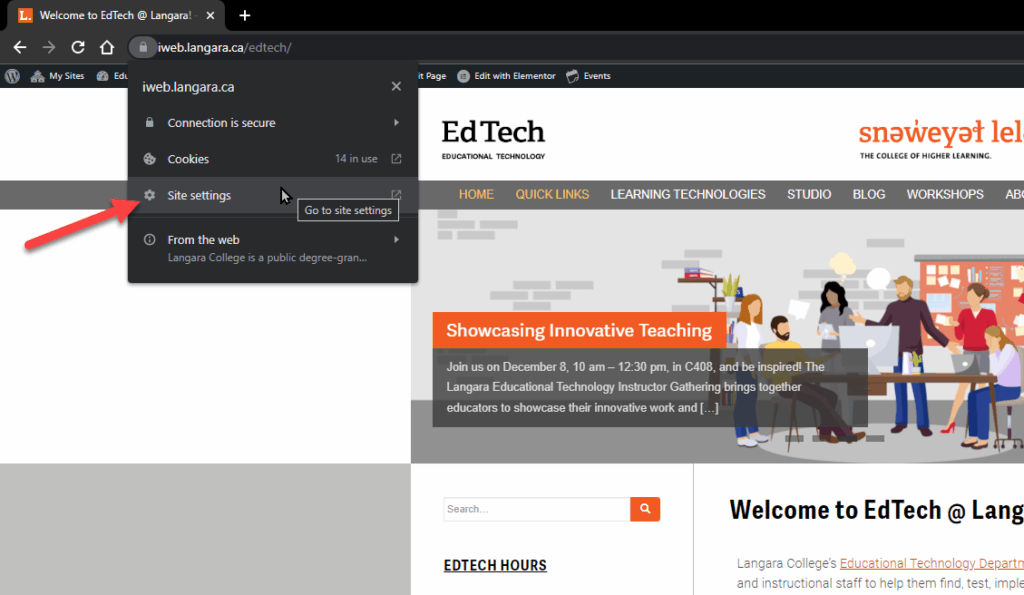This screenshot has width=1024, height=595.
Task: Open a new tab with the plus icon
Action: [x=245, y=15]
